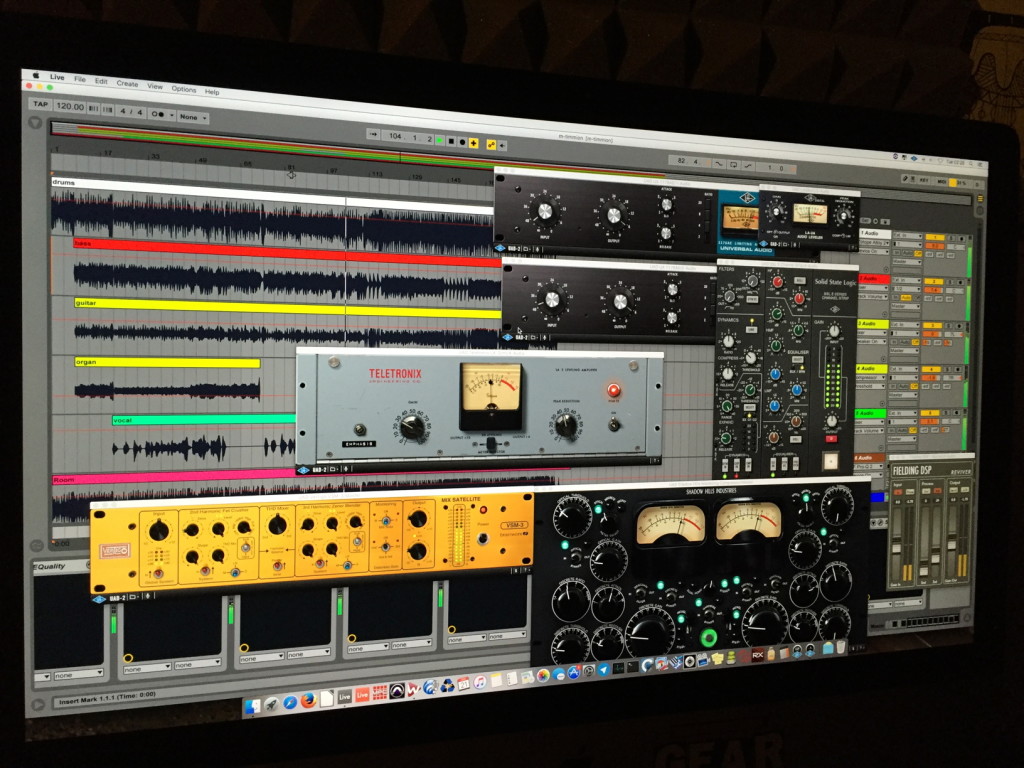Click the tempo nudge up icon
The image size is (1024, 768).
pyautogui.click(x=108, y=110)
